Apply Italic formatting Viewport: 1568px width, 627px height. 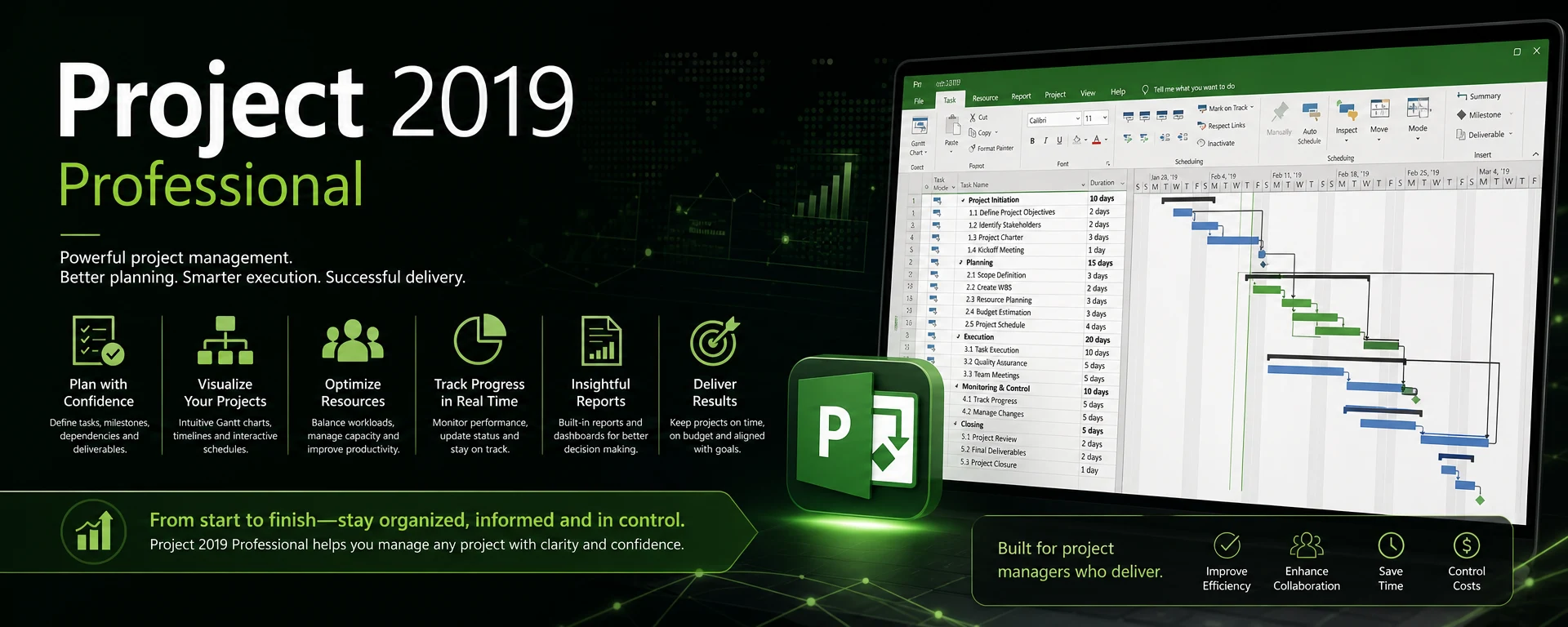pos(1045,141)
